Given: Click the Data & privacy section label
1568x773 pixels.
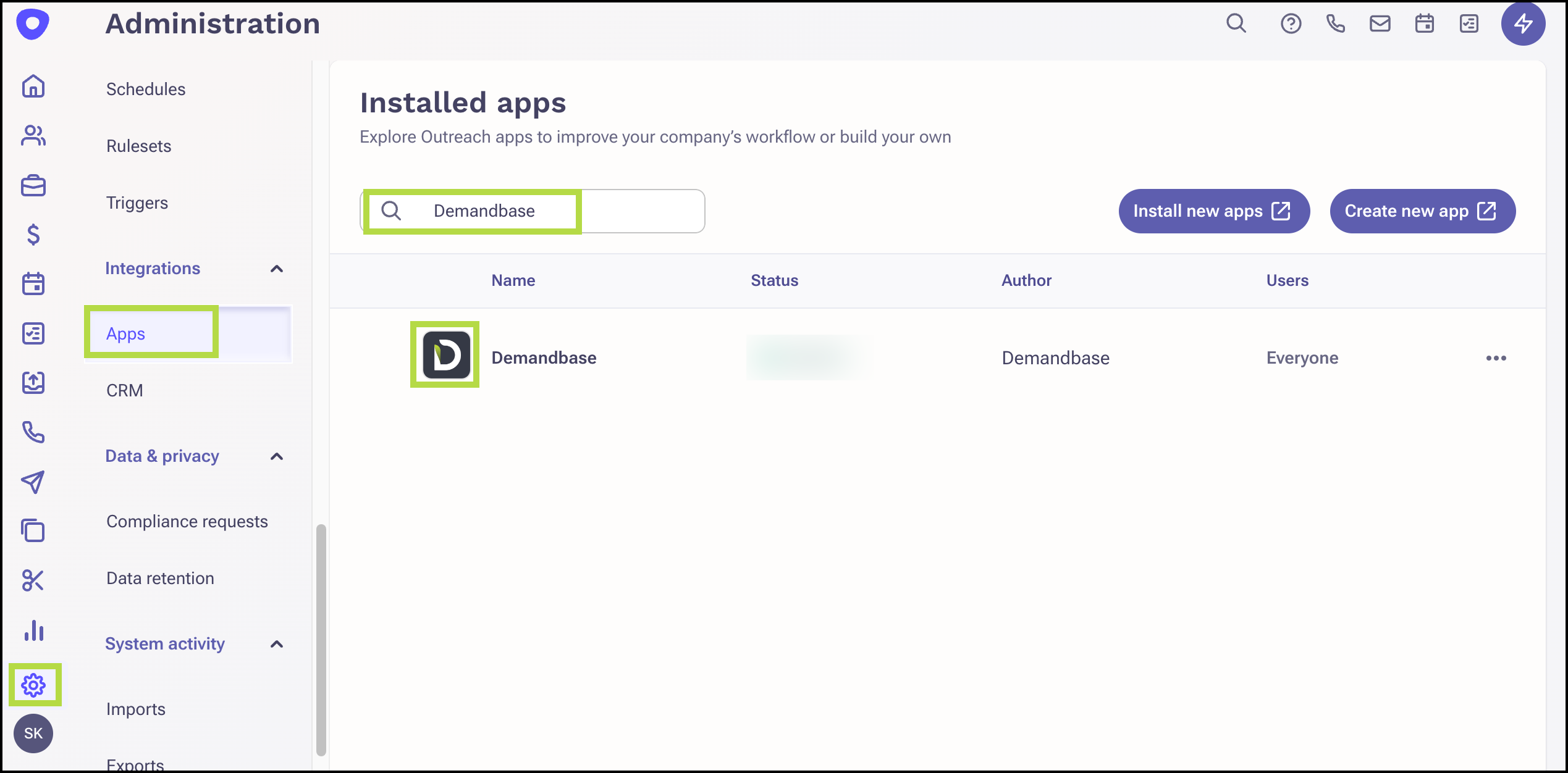Looking at the screenshot, I should [x=162, y=456].
